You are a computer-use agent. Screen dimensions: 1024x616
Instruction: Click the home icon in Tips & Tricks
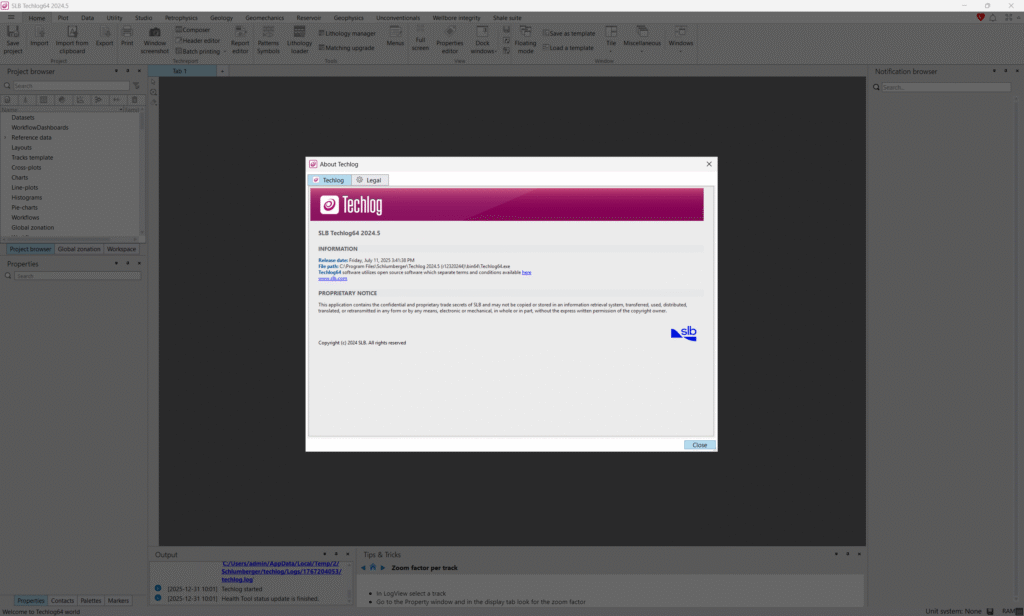pos(373,567)
